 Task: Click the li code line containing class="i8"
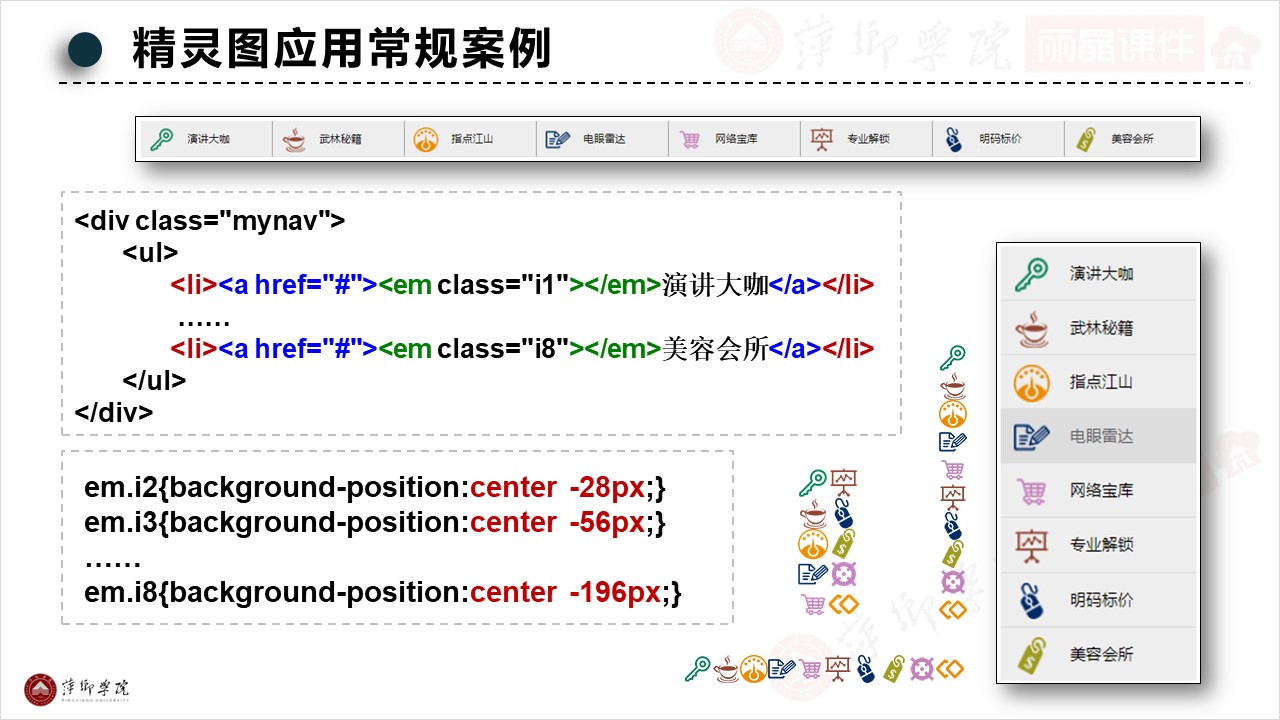(522, 349)
